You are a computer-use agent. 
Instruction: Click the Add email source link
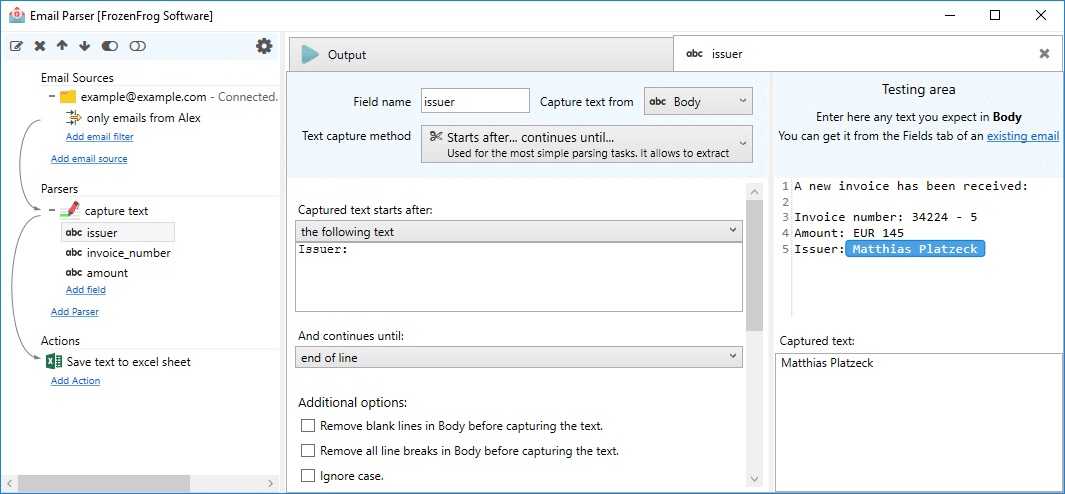point(89,158)
